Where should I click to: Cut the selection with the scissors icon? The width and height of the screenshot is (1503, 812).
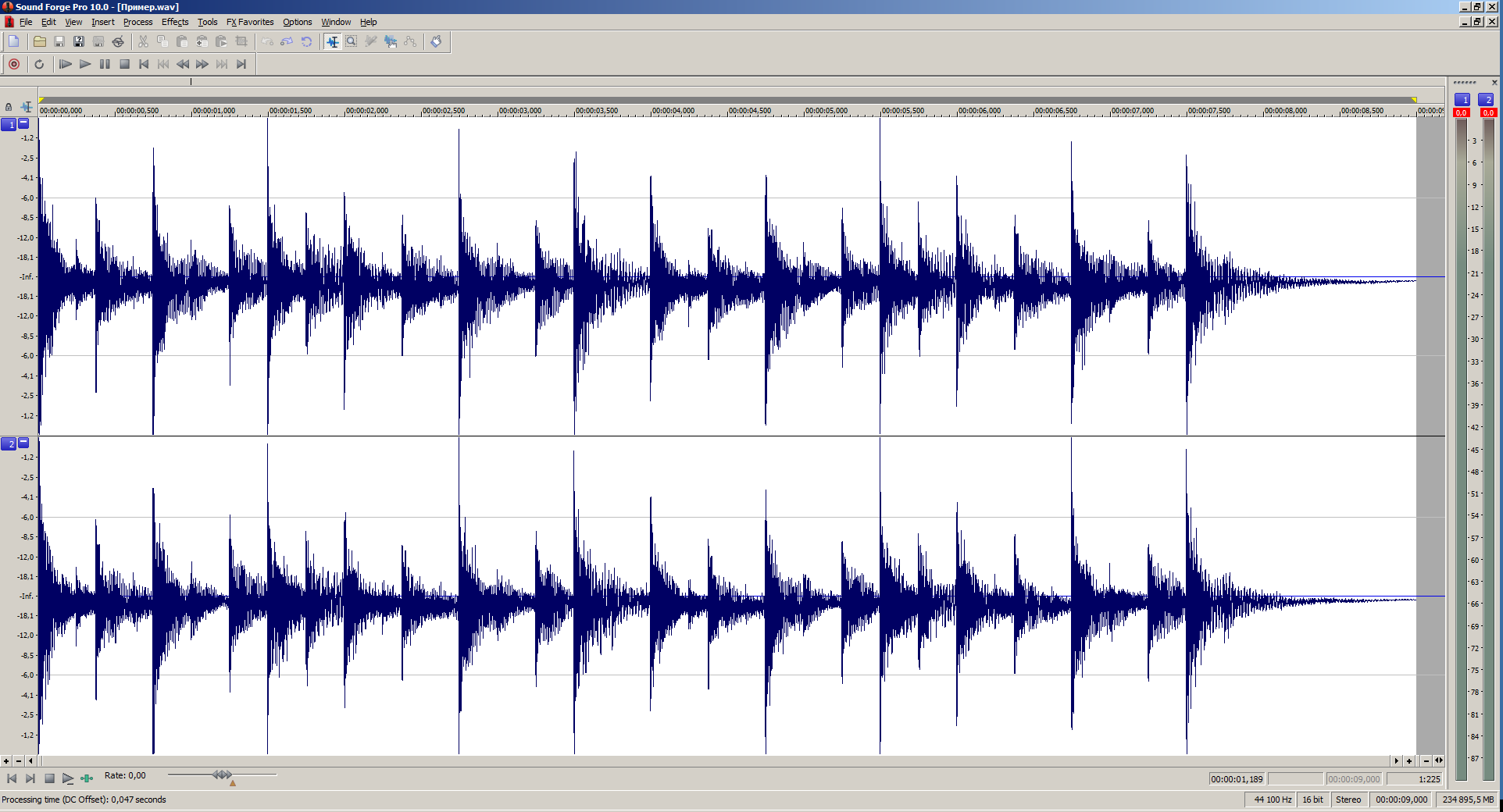pyautogui.click(x=143, y=41)
